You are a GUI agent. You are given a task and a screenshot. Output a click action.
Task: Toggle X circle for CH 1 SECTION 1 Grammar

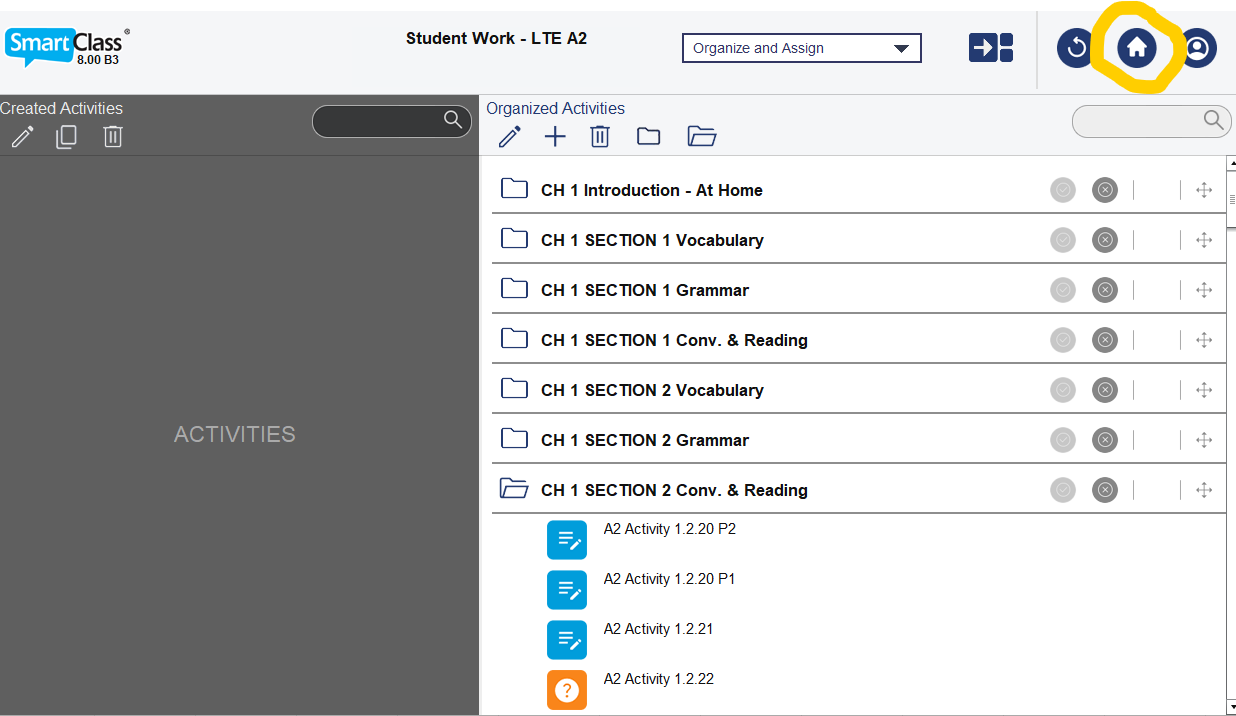pos(1104,290)
